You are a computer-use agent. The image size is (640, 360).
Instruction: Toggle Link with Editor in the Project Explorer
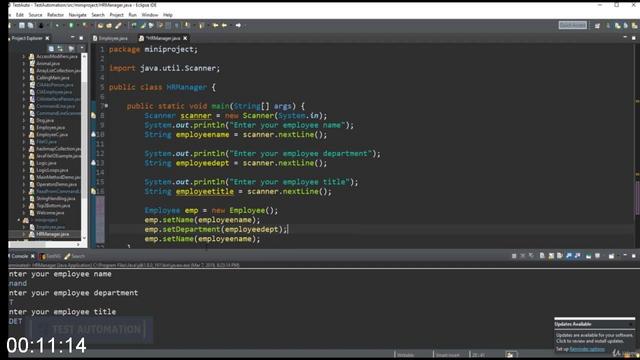pos(60,49)
